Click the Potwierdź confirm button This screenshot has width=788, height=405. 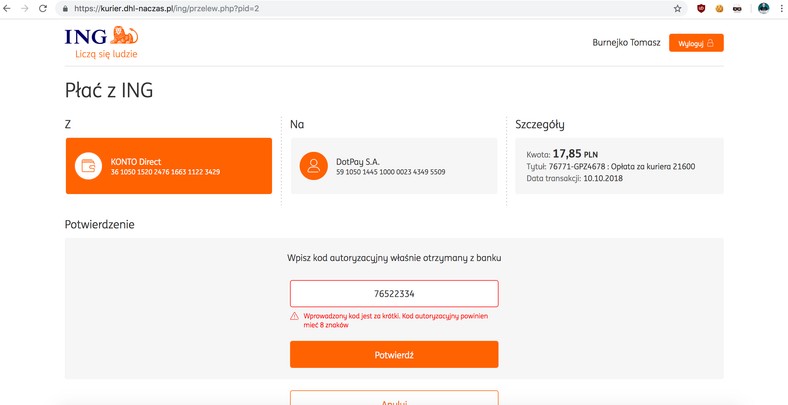click(x=394, y=355)
